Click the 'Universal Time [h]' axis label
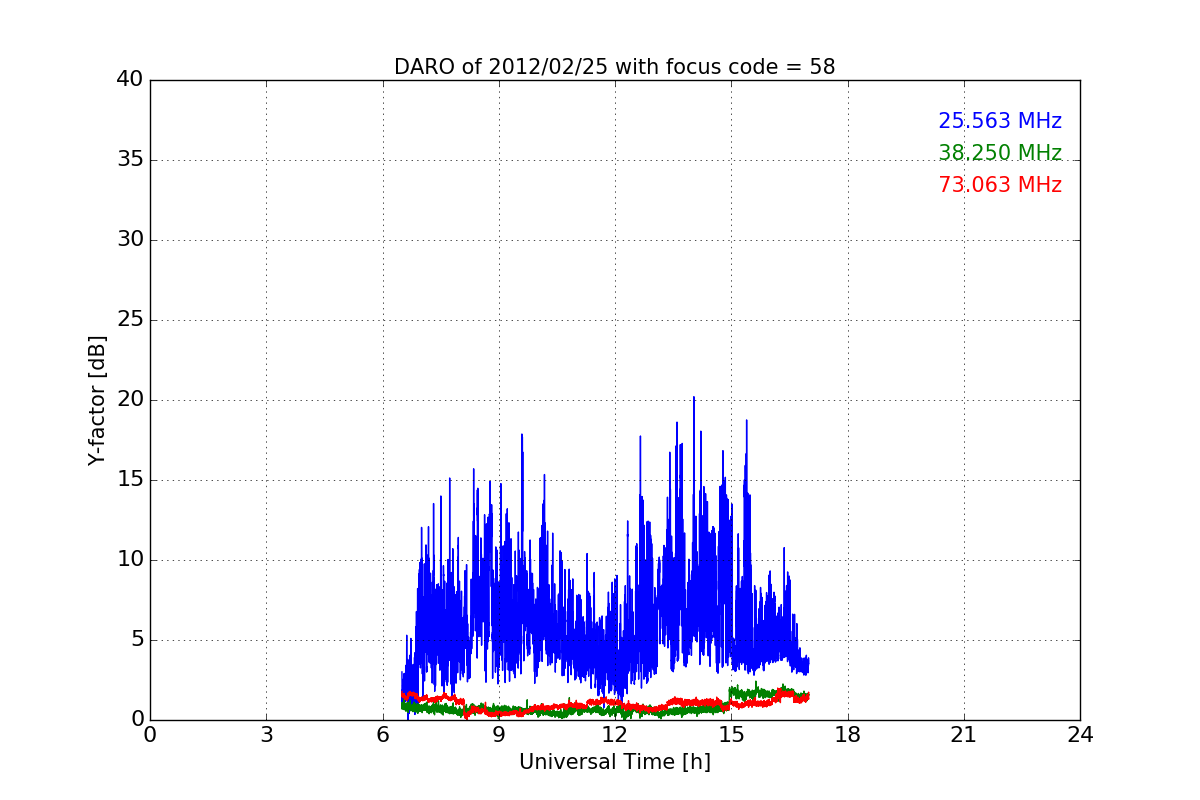The width and height of the screenshot is (1200, 800). [x=615, y=762]
